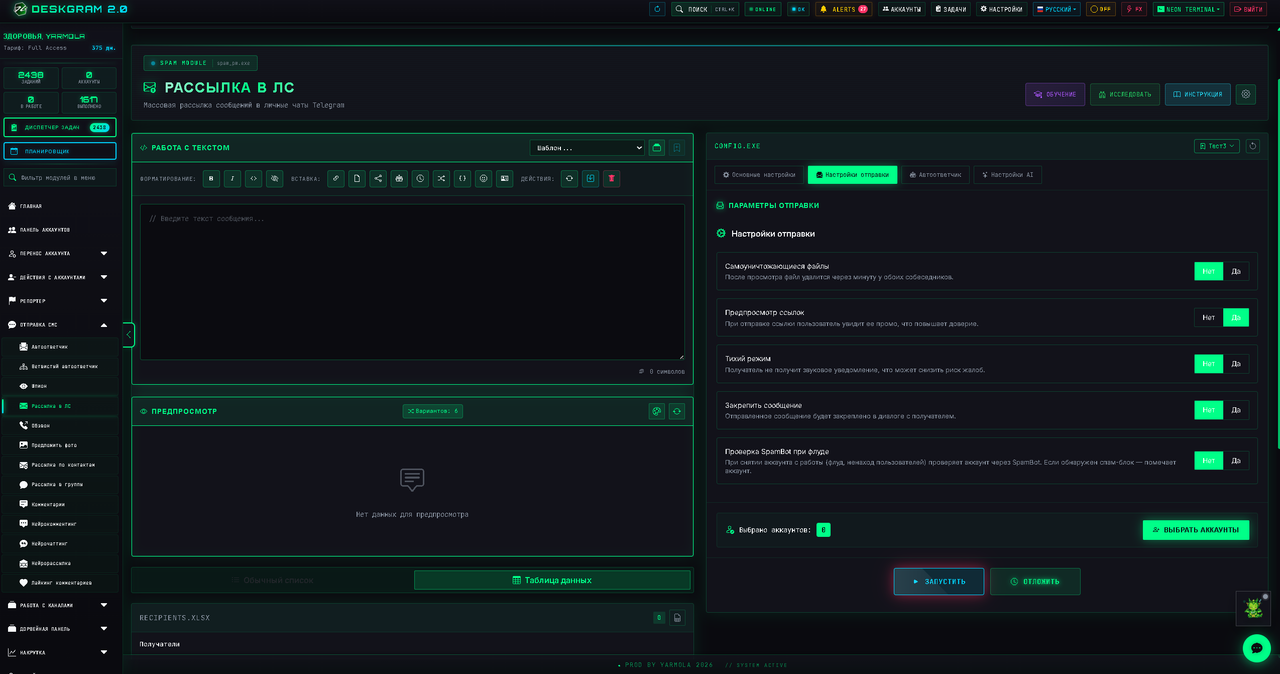The width and height of the screenshot is (1280, 674).
Task: Set Самоуничтожающиеся файлы to Нет
Action: click(1209, 271)
